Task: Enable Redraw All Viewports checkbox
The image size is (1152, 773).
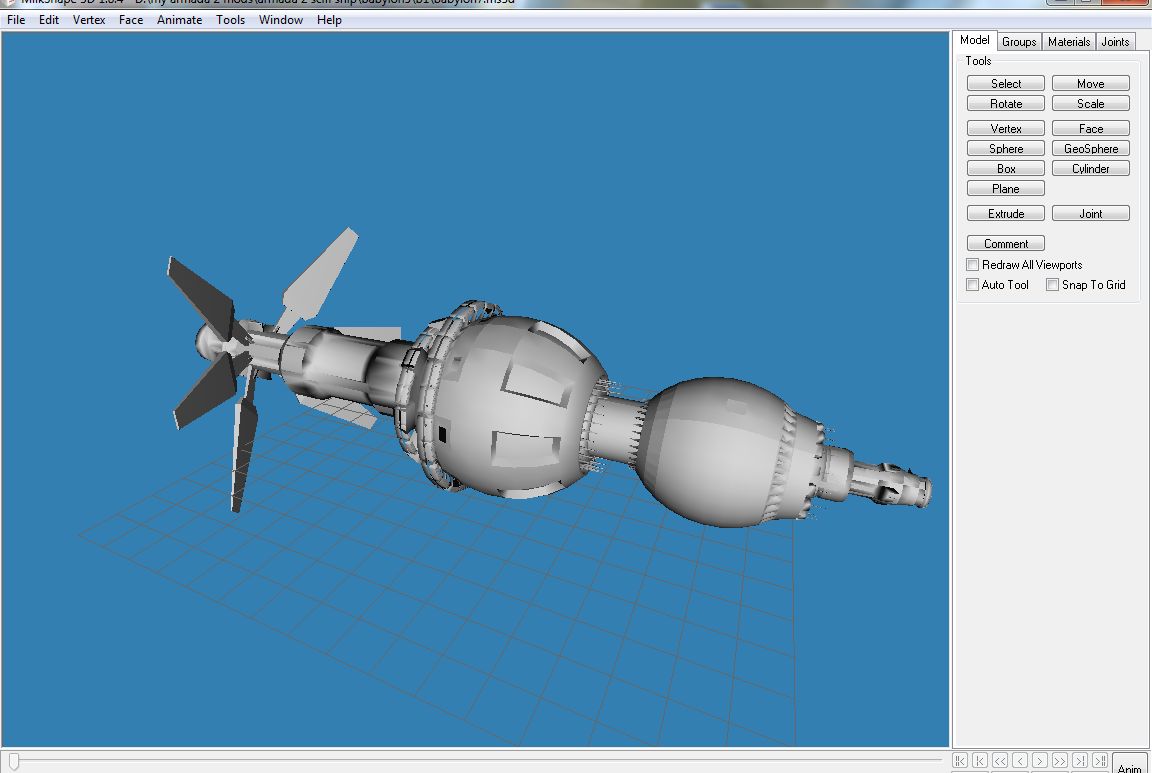Action: click(973, 265)
